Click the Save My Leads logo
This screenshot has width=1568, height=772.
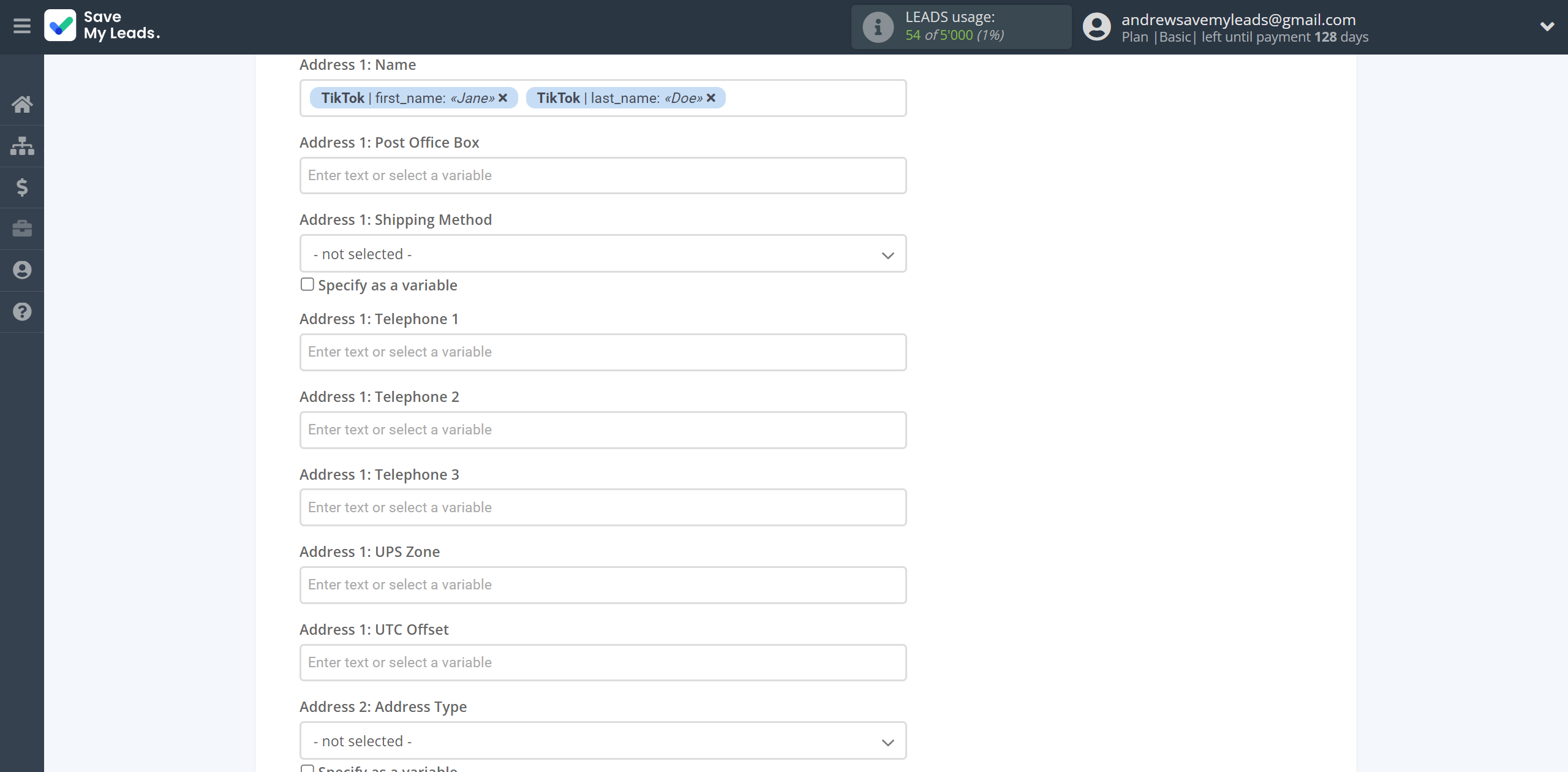pos(102,26)
